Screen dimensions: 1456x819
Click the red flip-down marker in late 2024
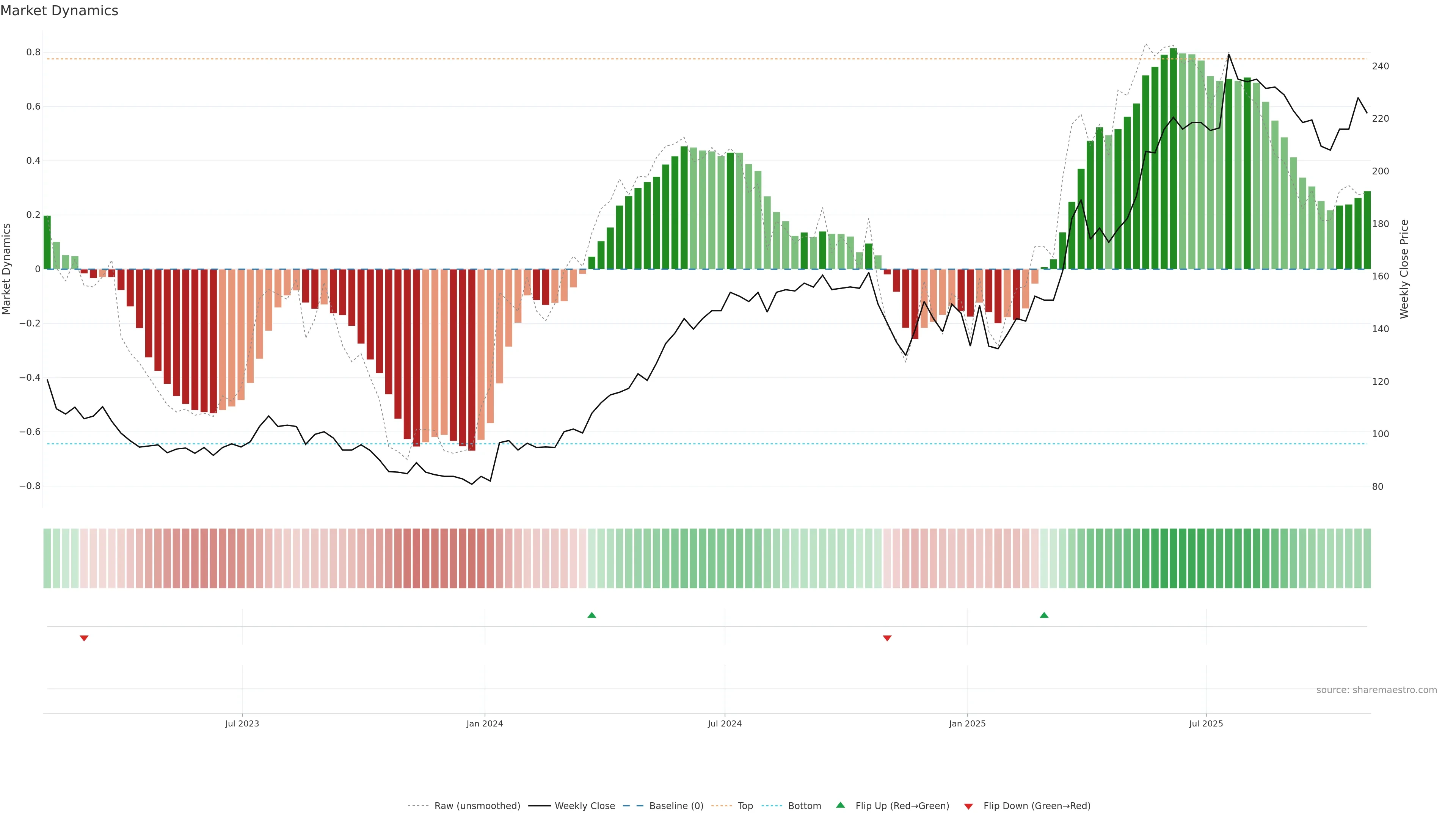click(887, 638)
